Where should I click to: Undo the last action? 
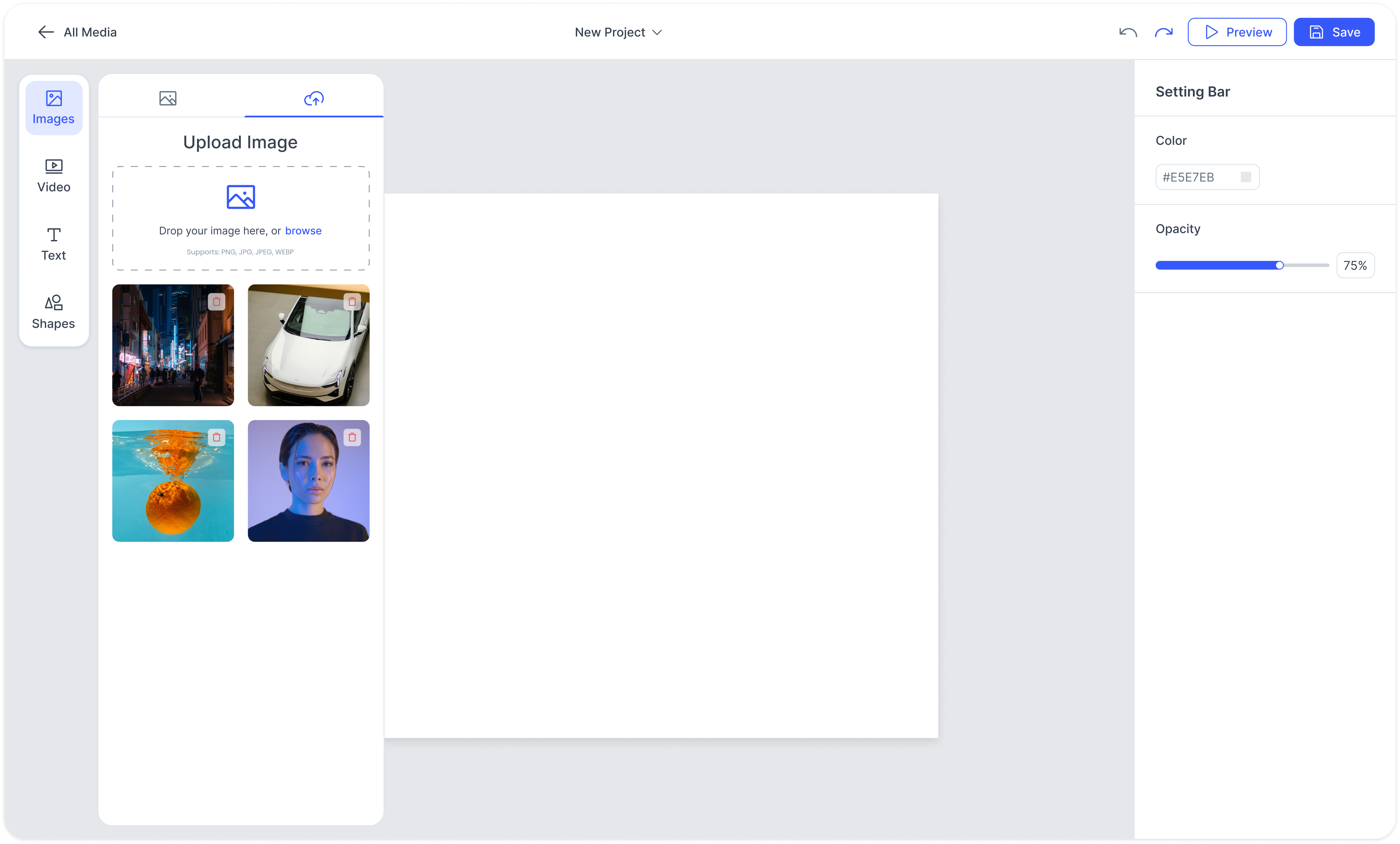[x=1128, y=32]
